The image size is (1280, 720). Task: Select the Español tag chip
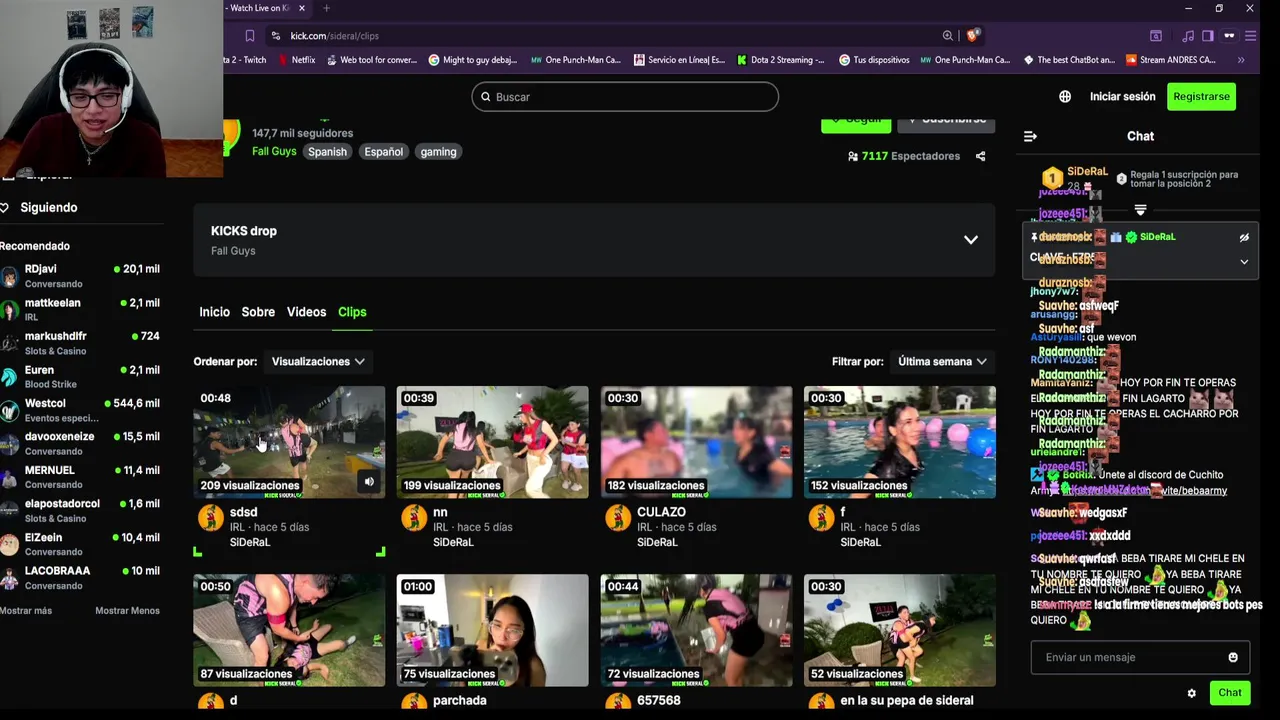pos(384,152)
